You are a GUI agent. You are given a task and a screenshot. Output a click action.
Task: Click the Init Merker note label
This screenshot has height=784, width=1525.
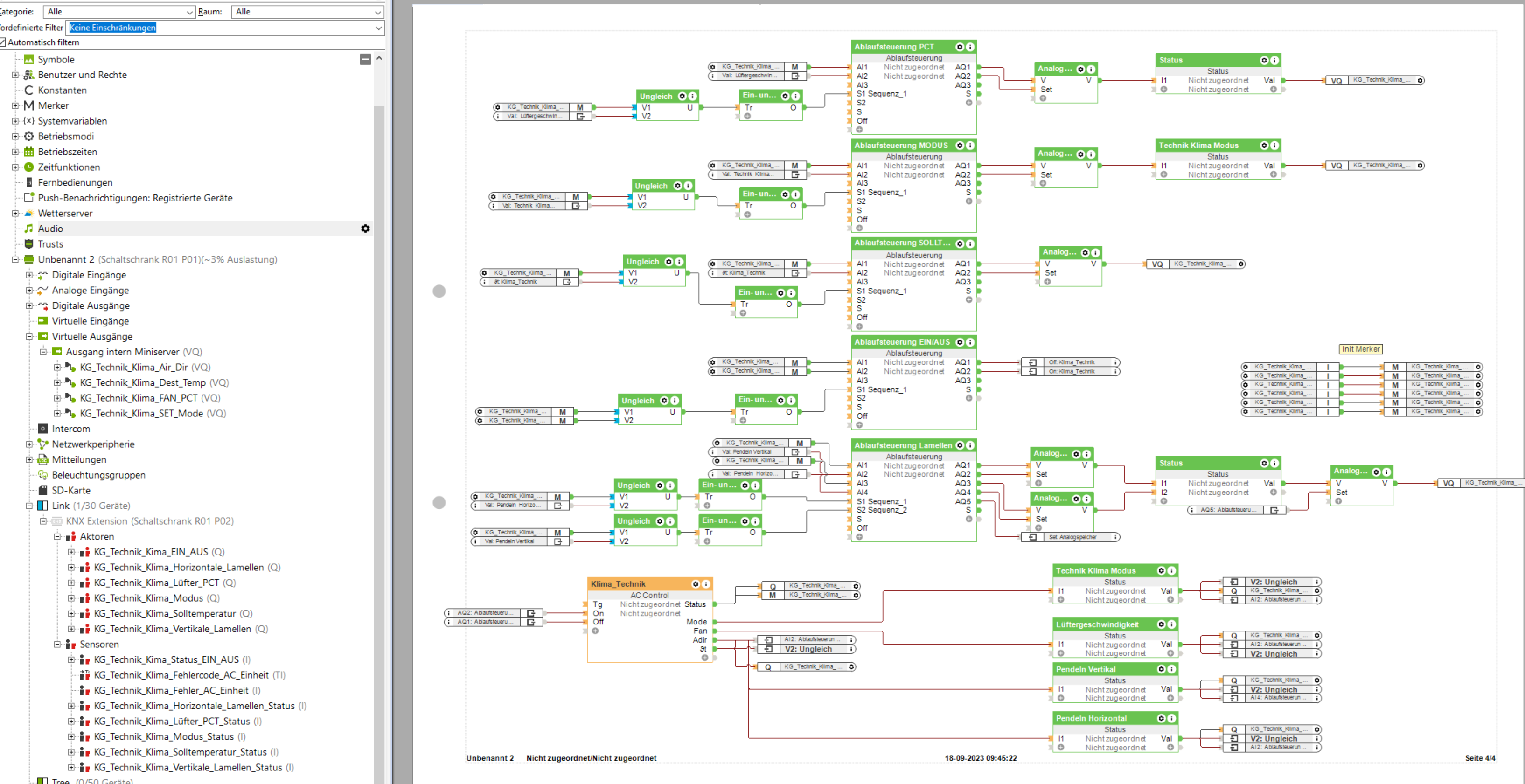coord(1360,349)
